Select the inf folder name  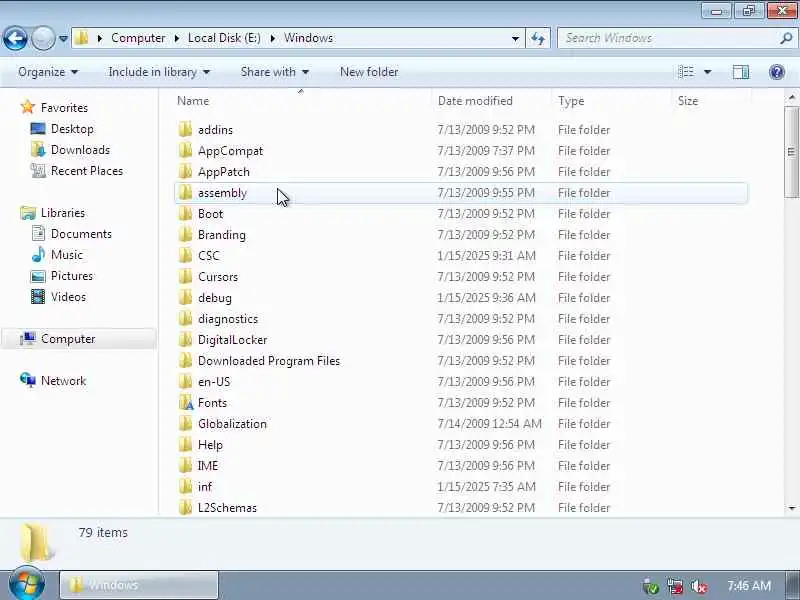point(205,487)
